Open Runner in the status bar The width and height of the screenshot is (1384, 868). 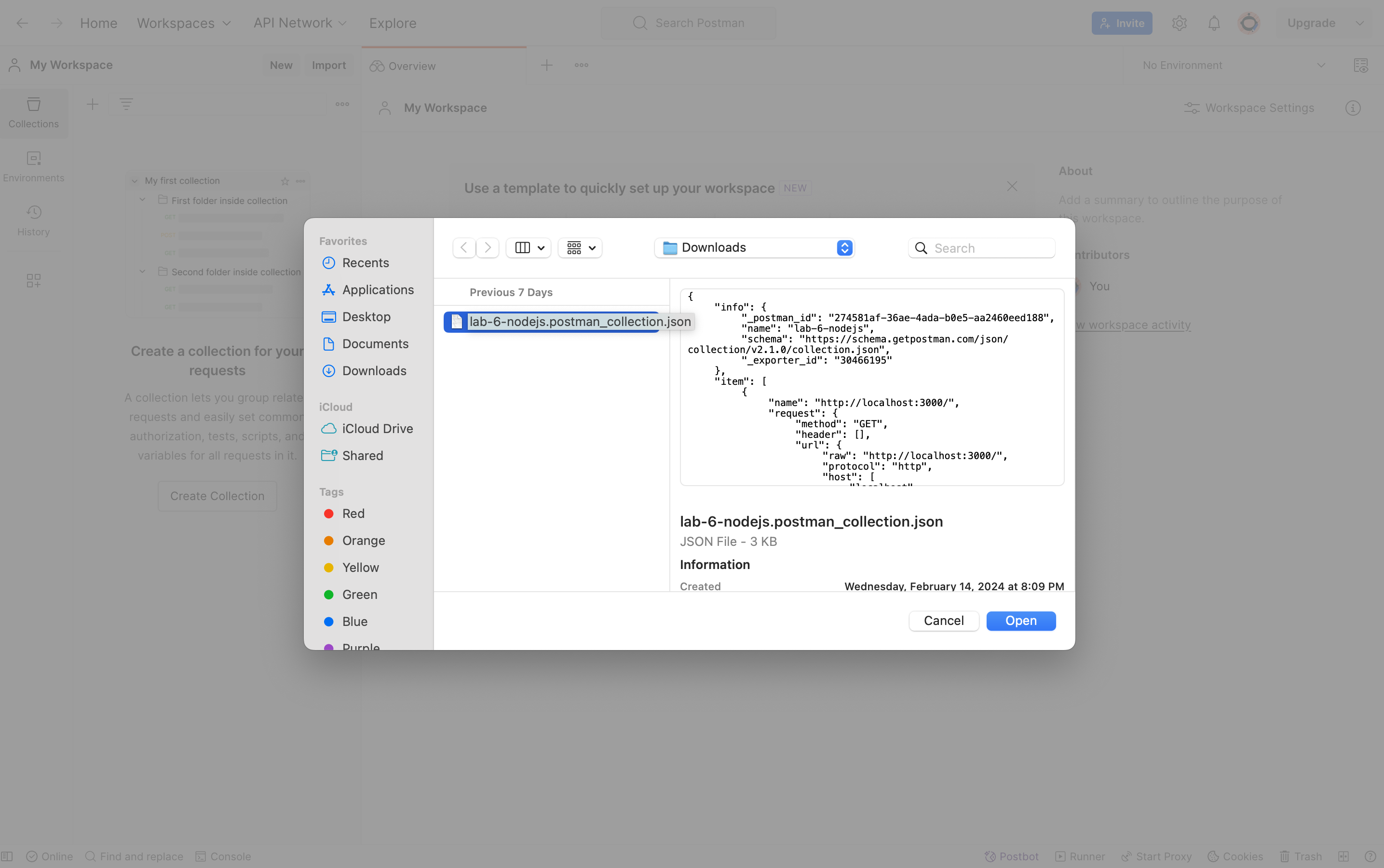1080,856
